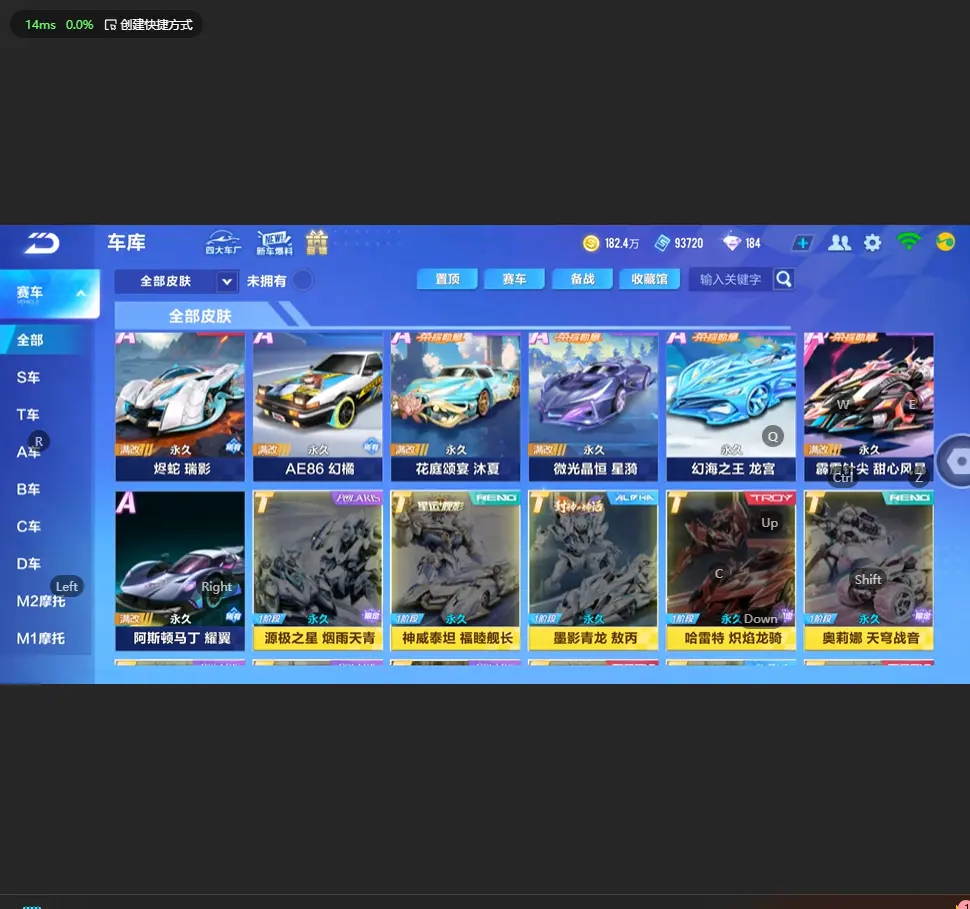Select the AE86 幻橘 car card

point(318,407)
